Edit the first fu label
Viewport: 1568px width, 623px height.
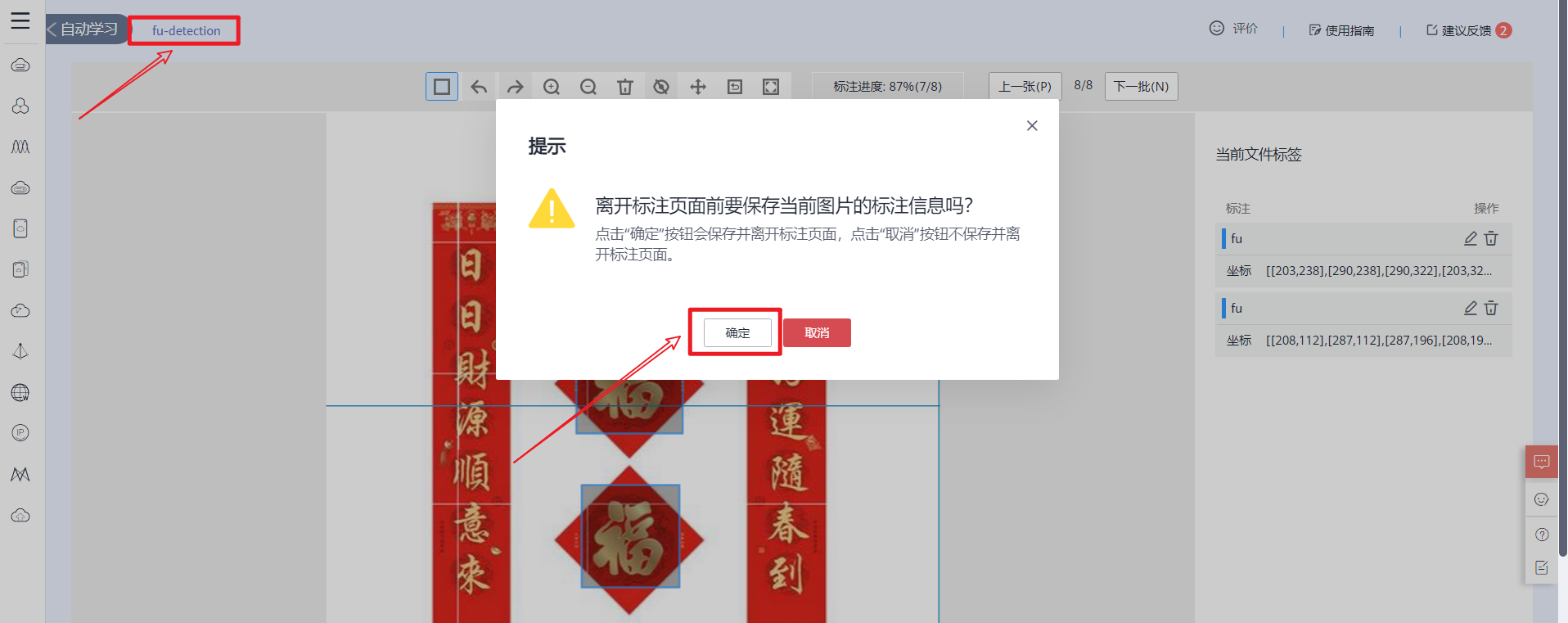coord(1471,238)
